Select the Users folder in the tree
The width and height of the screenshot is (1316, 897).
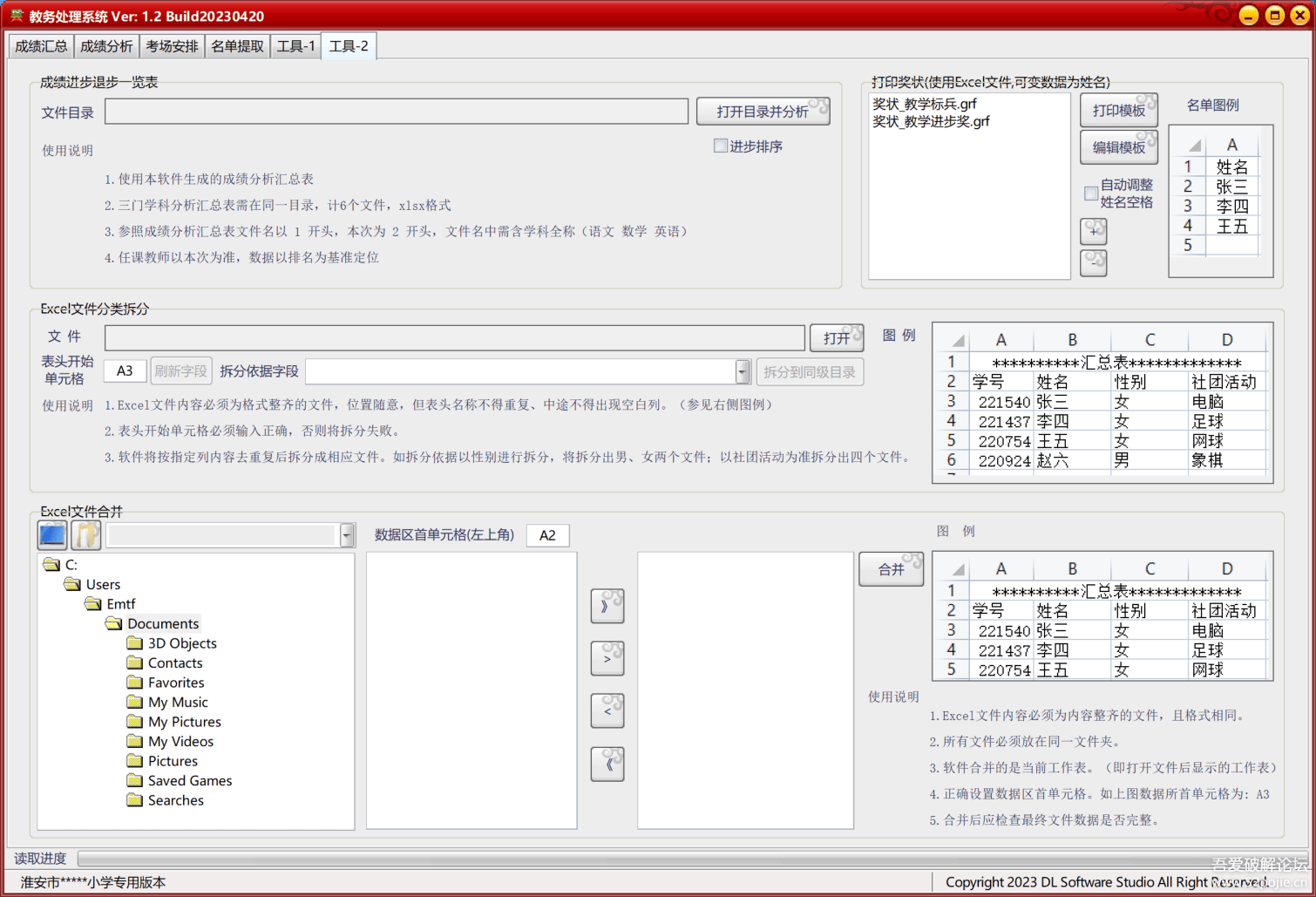pyautogui.click(x=103, y=584)
